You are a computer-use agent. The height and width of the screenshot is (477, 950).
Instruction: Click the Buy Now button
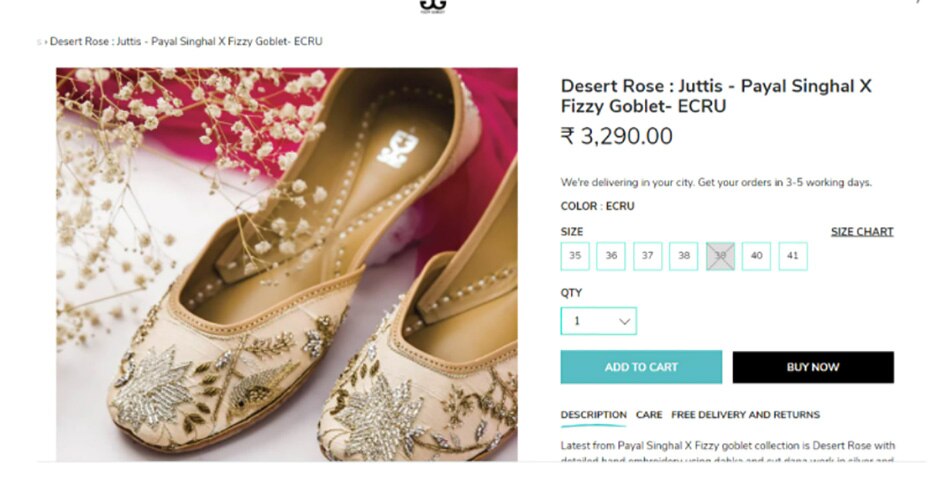point(812,367)
